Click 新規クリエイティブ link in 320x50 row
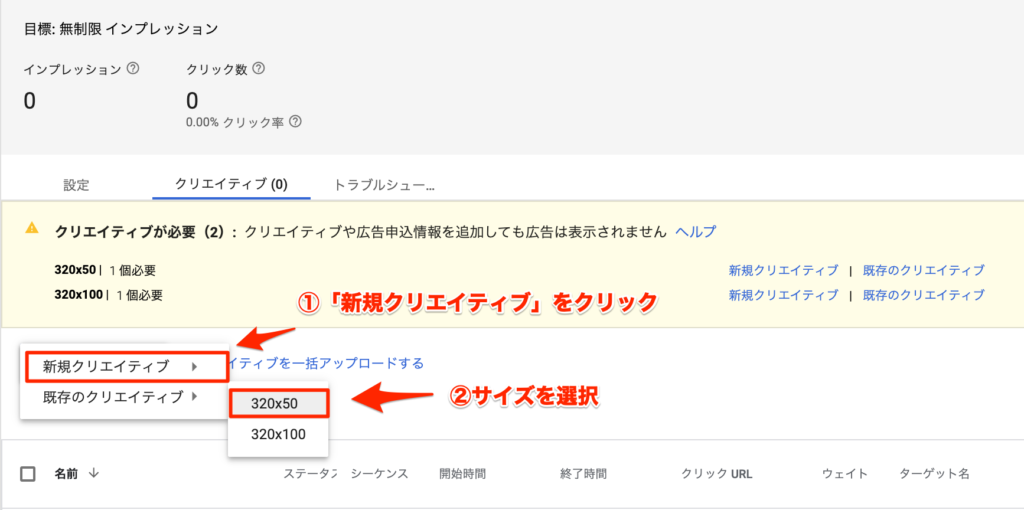This screenshot has width=1024, height=510. (783, 270)
